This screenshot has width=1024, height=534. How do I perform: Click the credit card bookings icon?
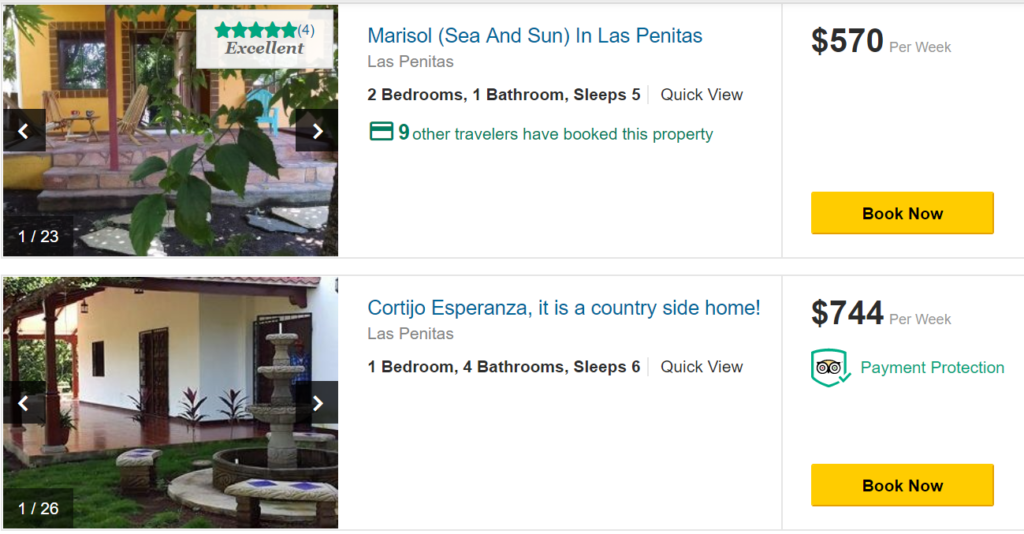[381, 132]
